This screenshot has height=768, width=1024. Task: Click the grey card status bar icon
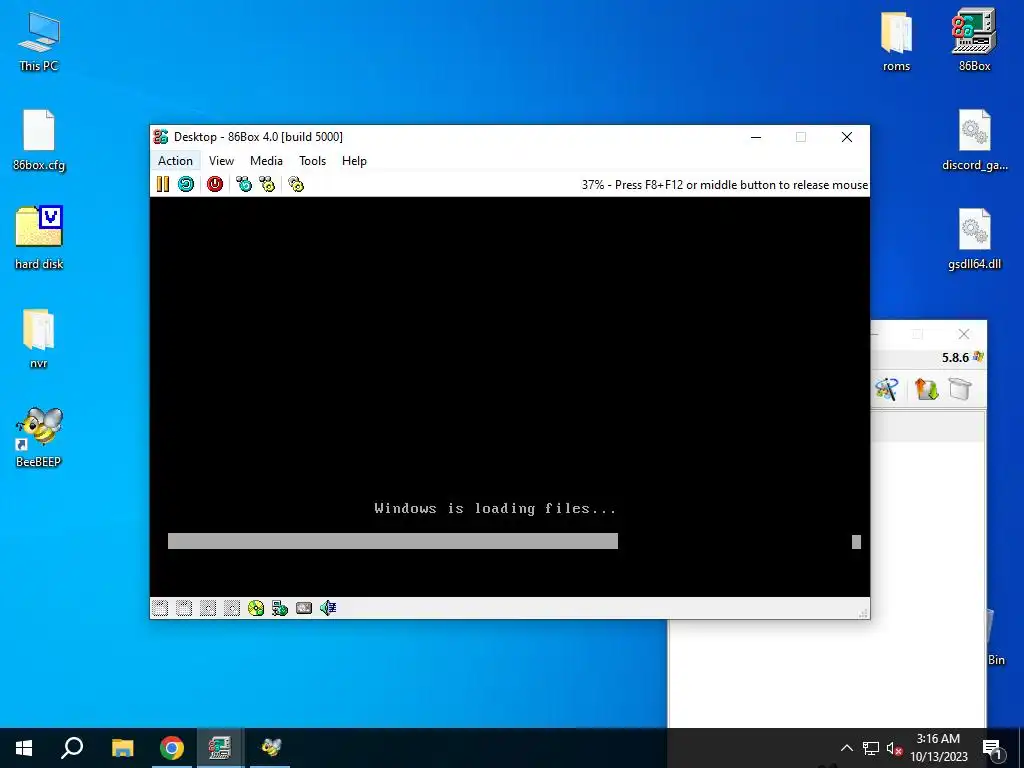[x=304, y=608]
